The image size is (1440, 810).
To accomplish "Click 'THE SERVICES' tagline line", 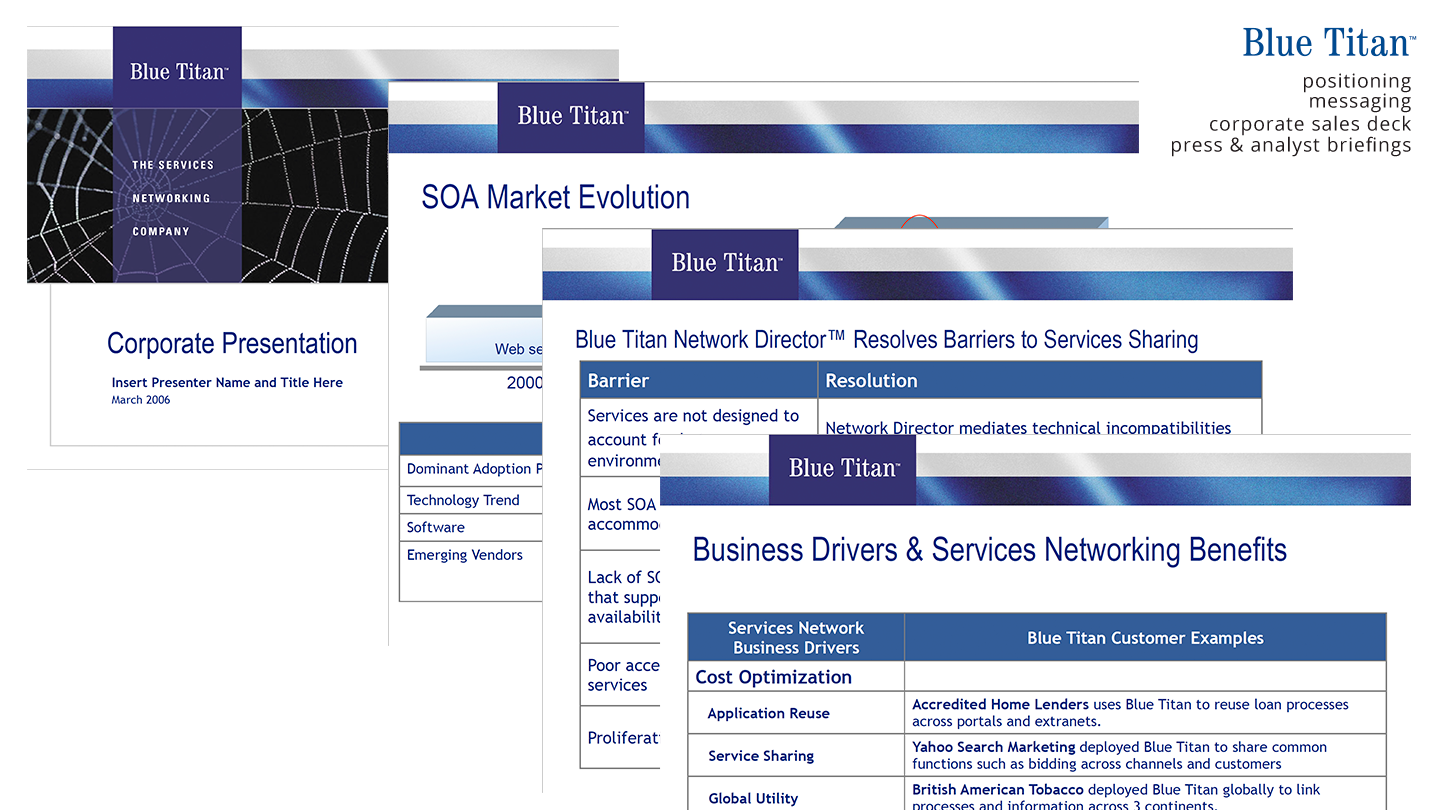I will click(173, 165).
